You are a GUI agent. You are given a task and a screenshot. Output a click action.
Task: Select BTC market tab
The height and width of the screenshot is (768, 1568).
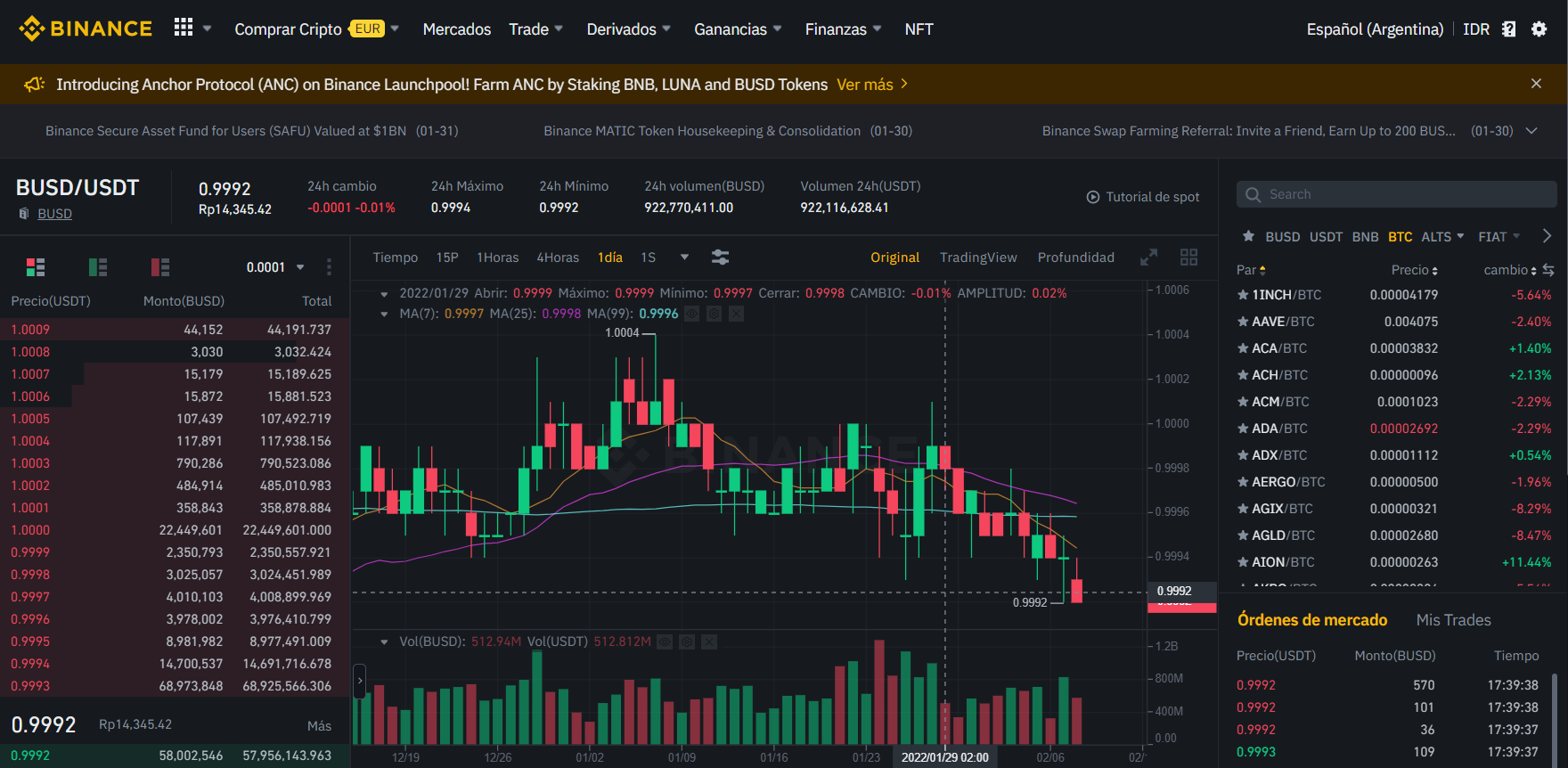(1401, 237)
